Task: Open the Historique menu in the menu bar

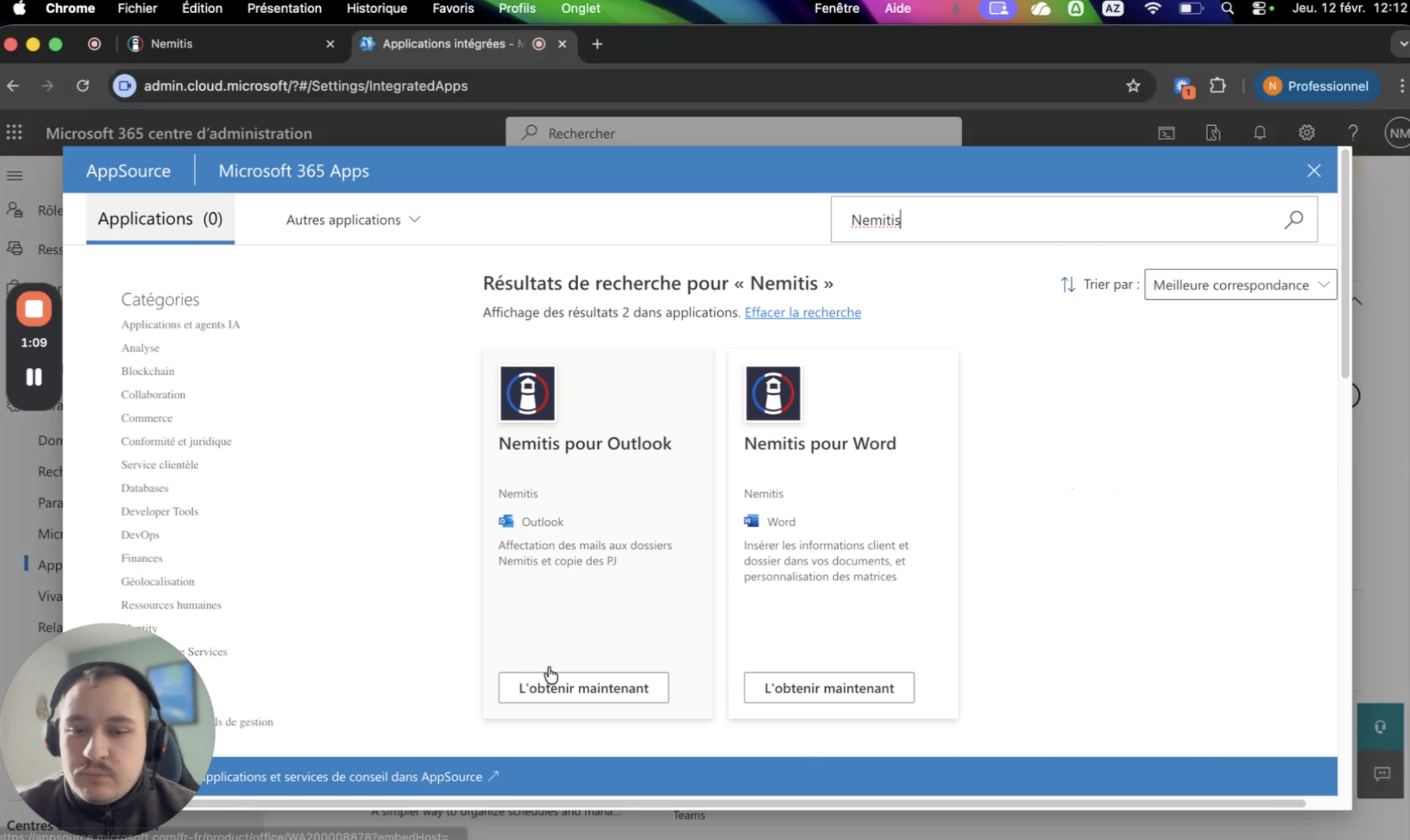Action: (x=376, y=8)
